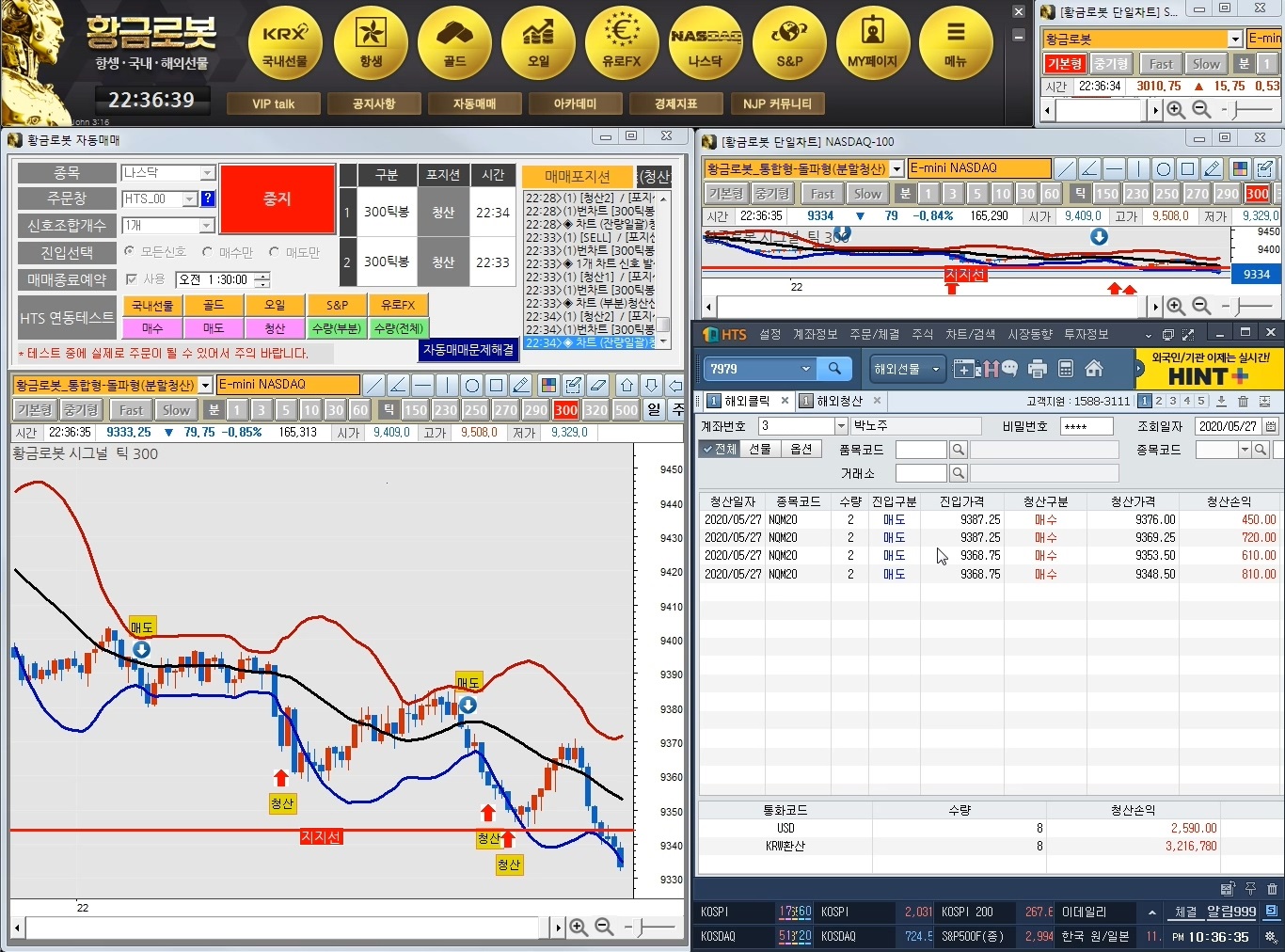1285x952 pixels.
Task: Zoom in on the main NASDAQ chart
Action: point(579,927)
